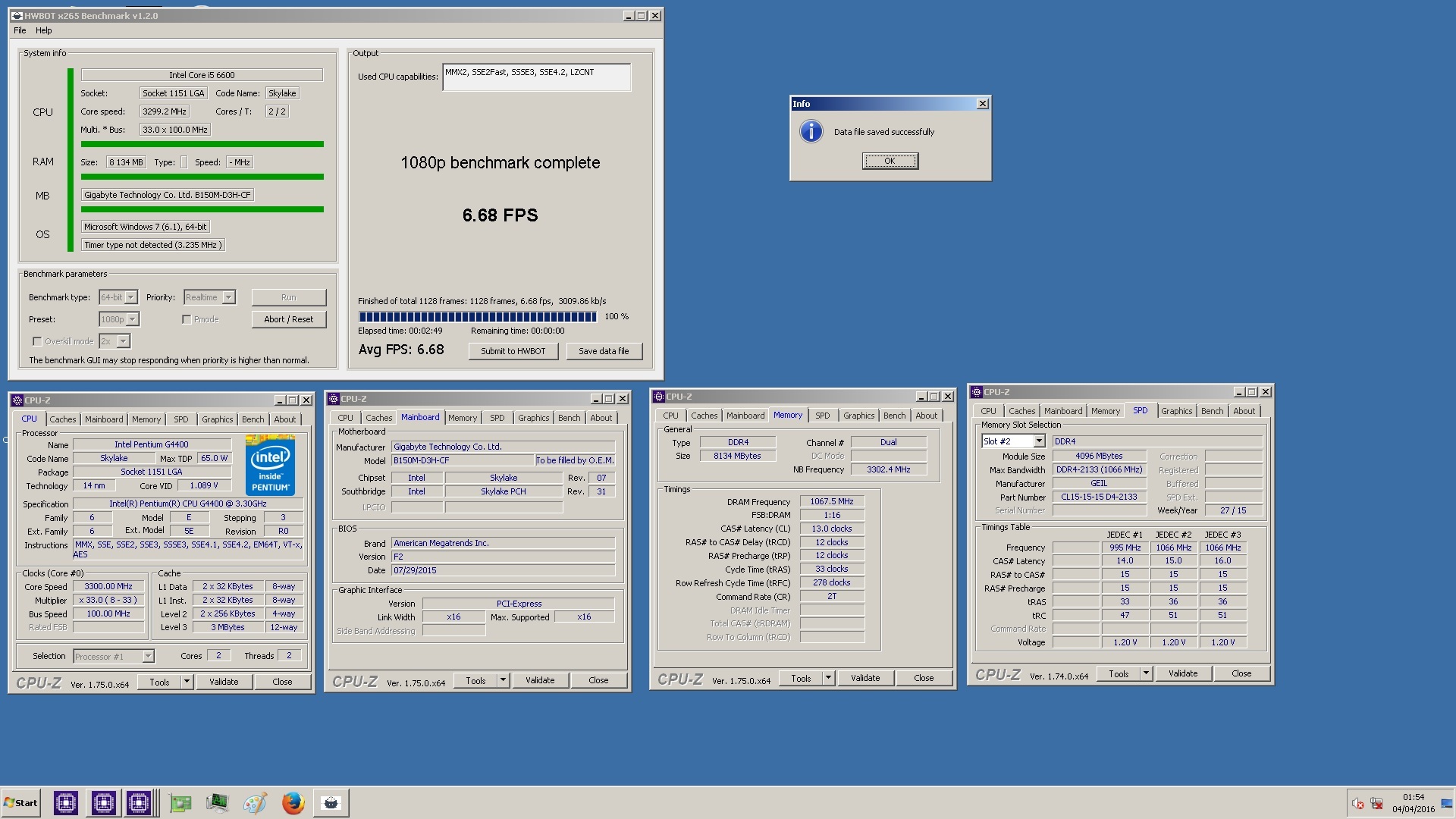Launch Firefox from the taskbar
This screenshot has height=819, width=1456.
pos(293,802)
